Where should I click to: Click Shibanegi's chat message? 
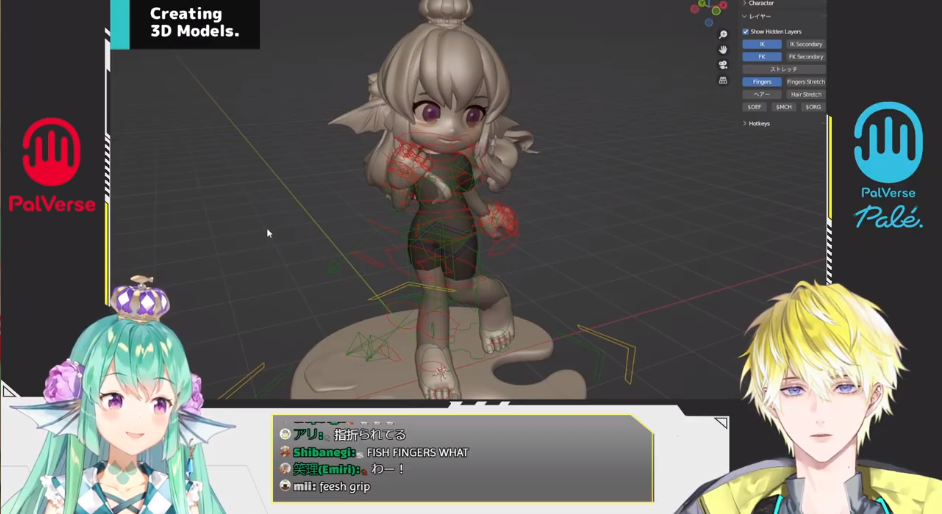374,452
